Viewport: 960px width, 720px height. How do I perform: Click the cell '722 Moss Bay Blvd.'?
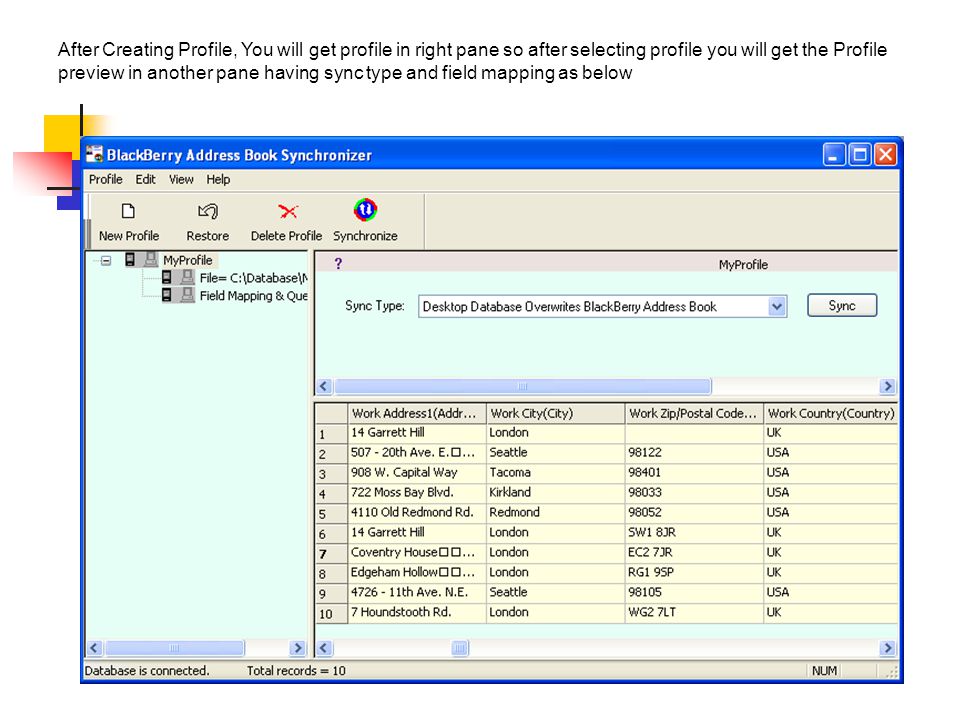point(417,492)
